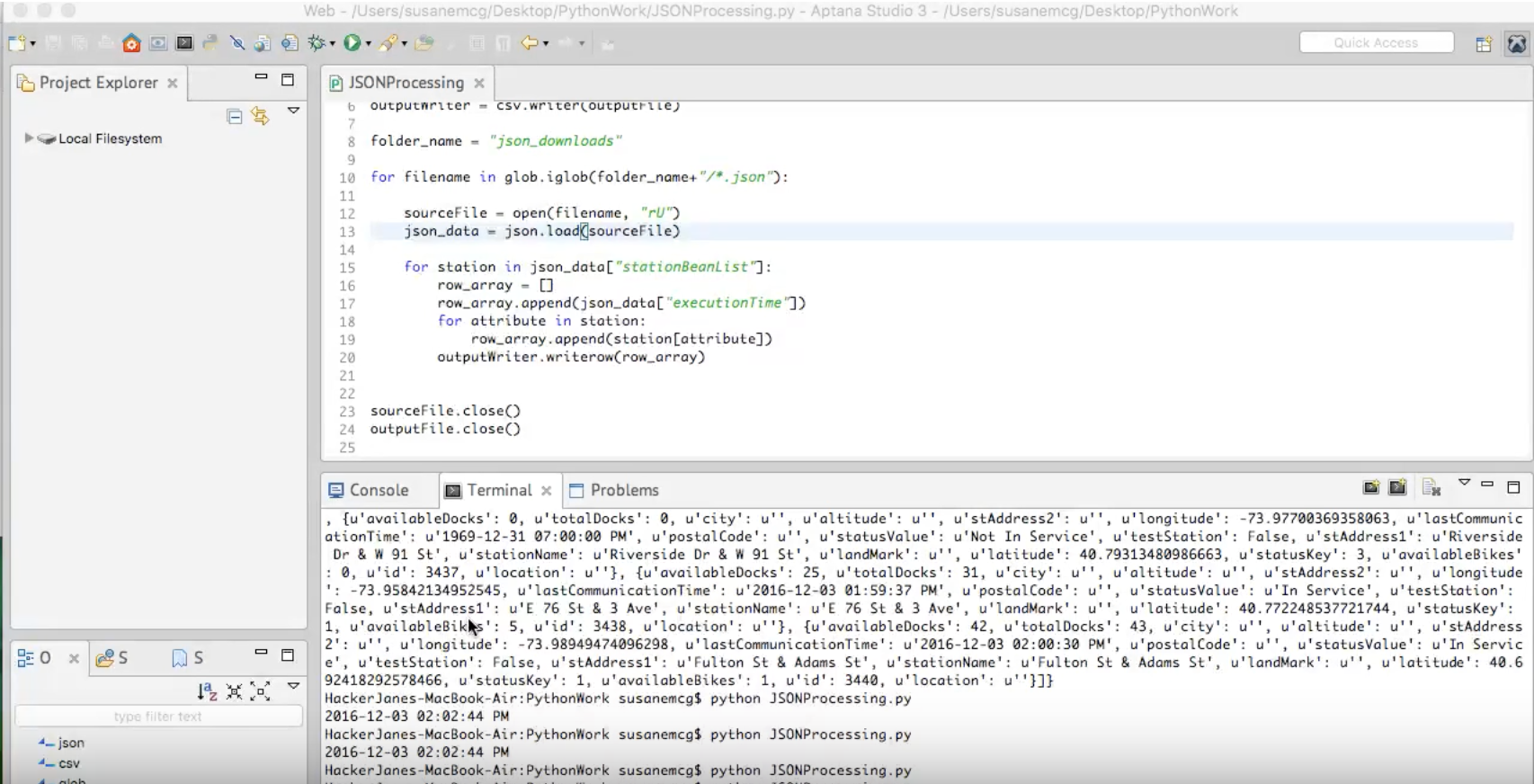Close the Outline 'O' tab
The height and width of the screenshot is (784, 1534).
74,658
